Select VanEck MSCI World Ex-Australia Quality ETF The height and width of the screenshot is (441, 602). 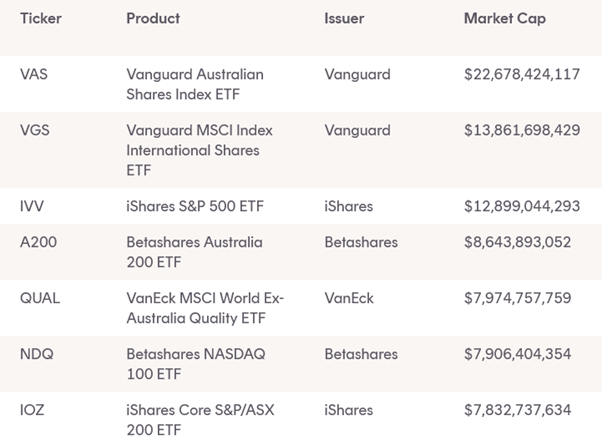(x=205, y=307)
